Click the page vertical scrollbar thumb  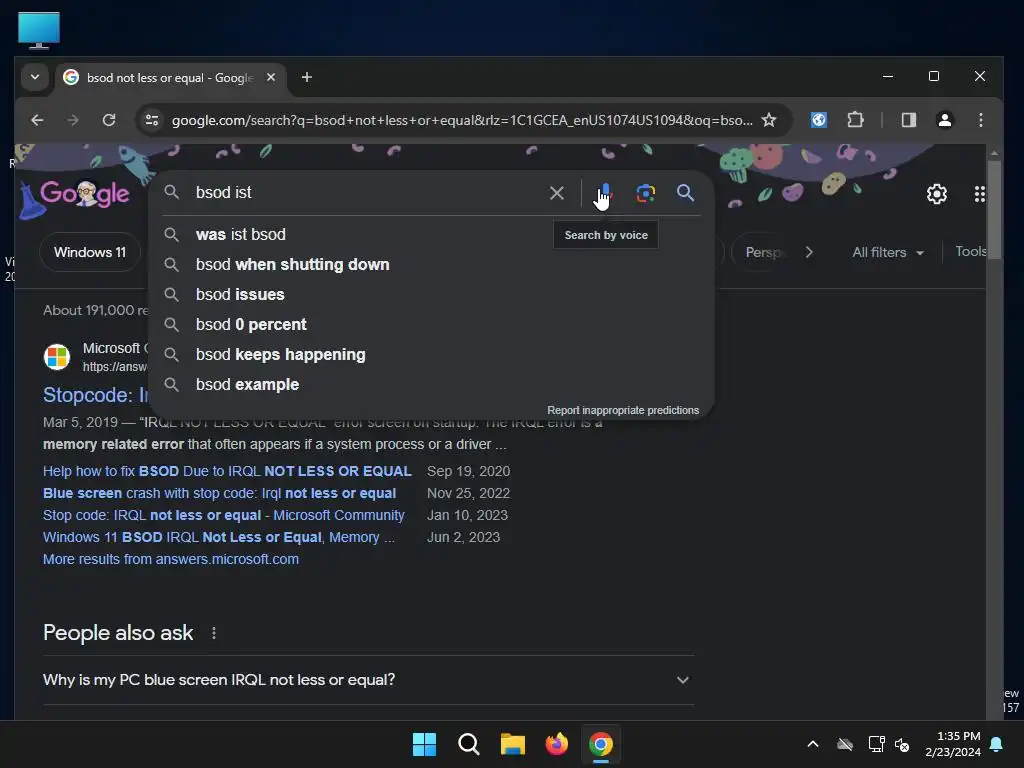994,209
